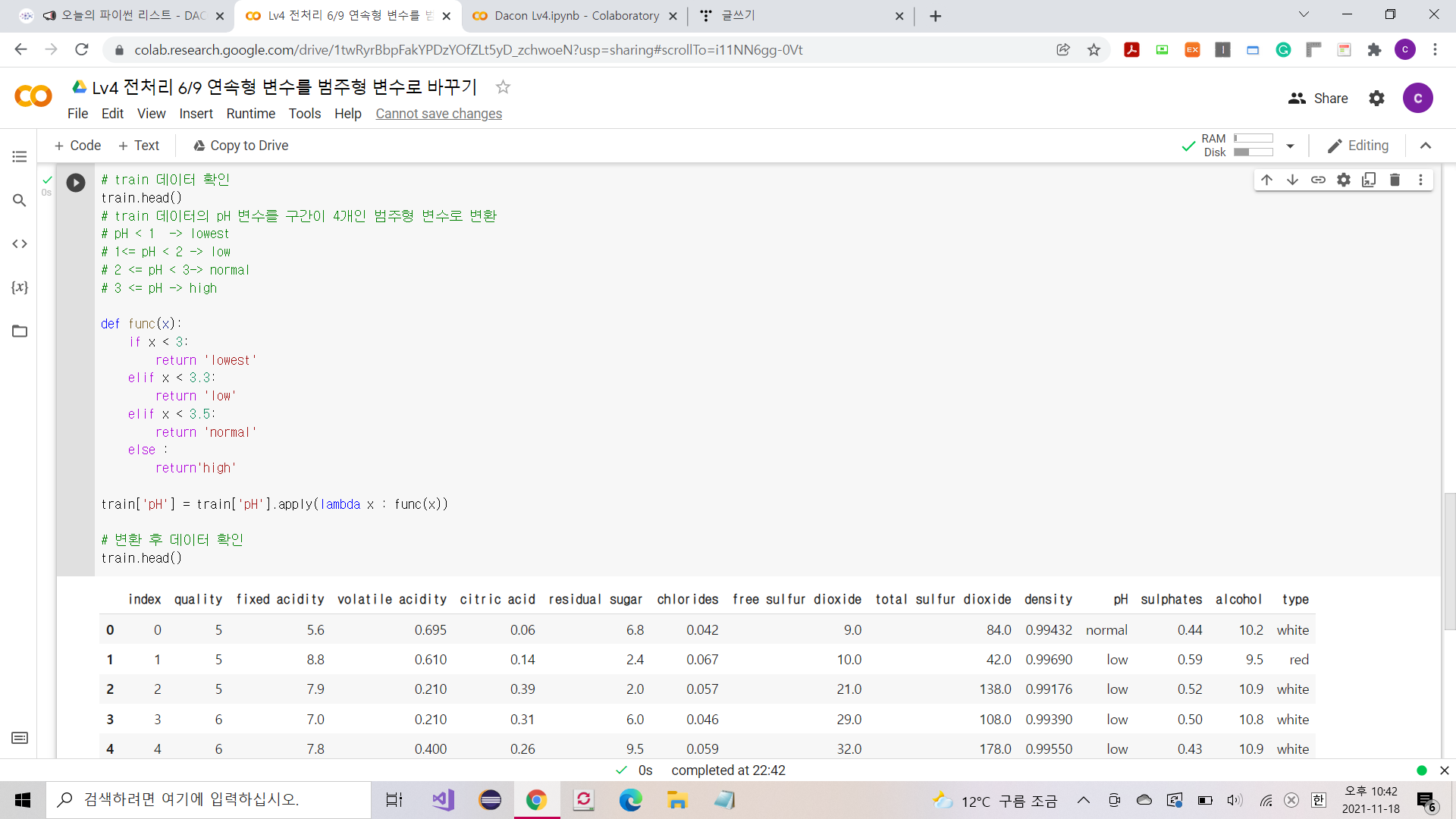The height and width of the screenshot is (819, 1456).
Task: Copy link to cell
Action: pos(1318,180)
